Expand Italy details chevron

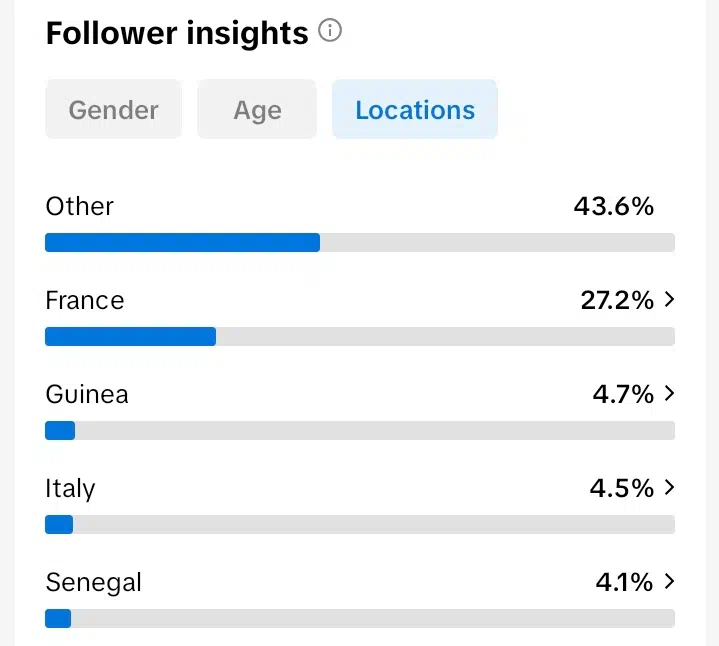pyautogui.click(x=670, y=487)
